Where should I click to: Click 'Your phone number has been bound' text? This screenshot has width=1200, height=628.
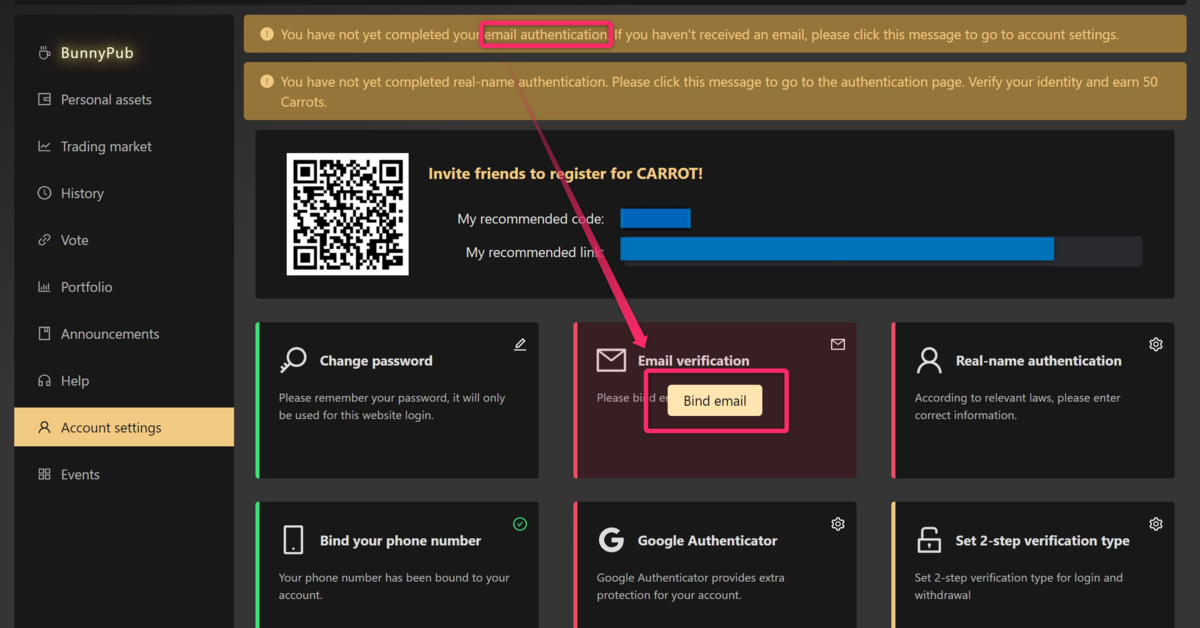coord(394,586)
